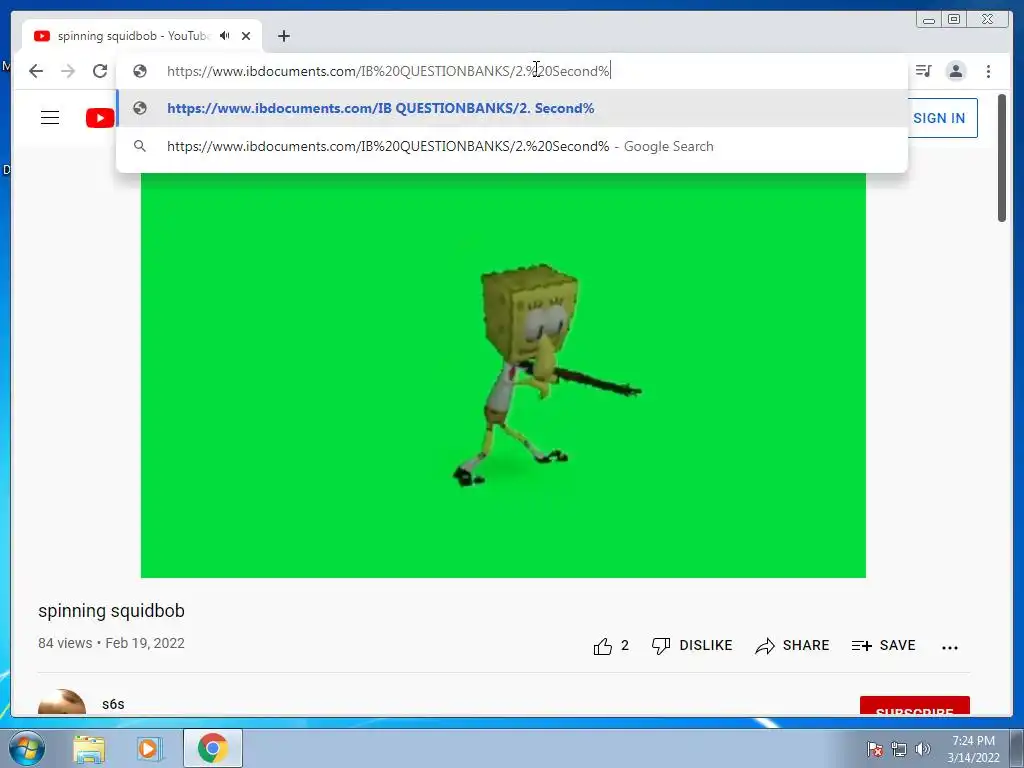
Task: Click the SIGN IN button
Action: point(939,118)
